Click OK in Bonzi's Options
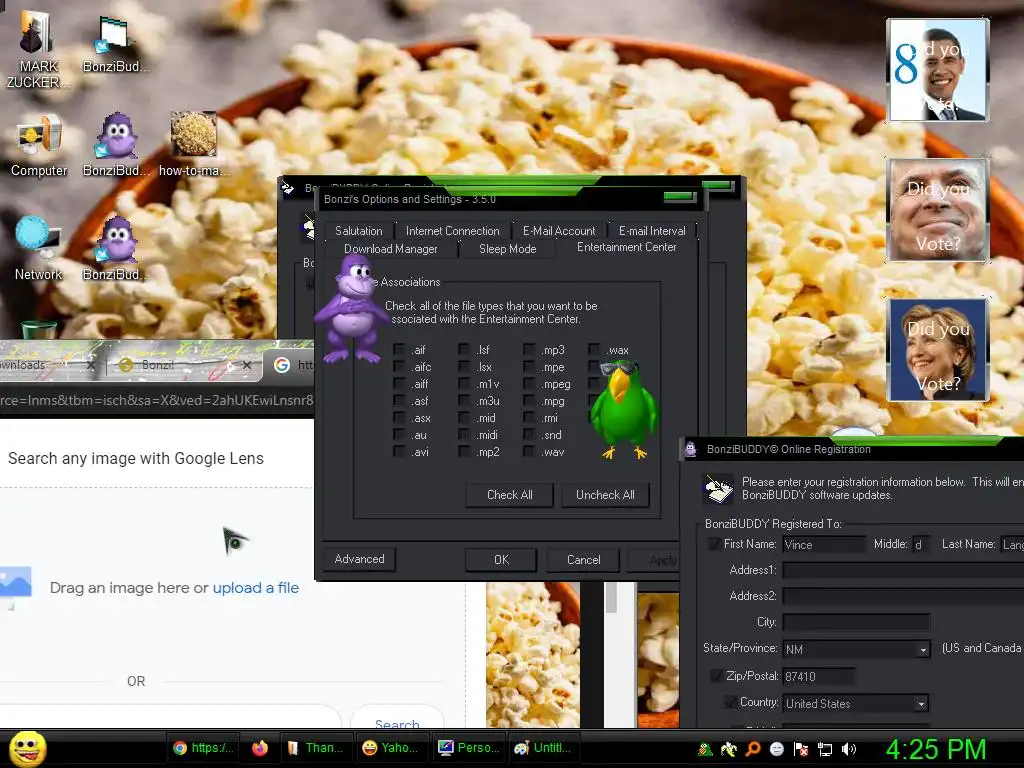This screenshot has height=768, width=1024. tap(501, 560)
